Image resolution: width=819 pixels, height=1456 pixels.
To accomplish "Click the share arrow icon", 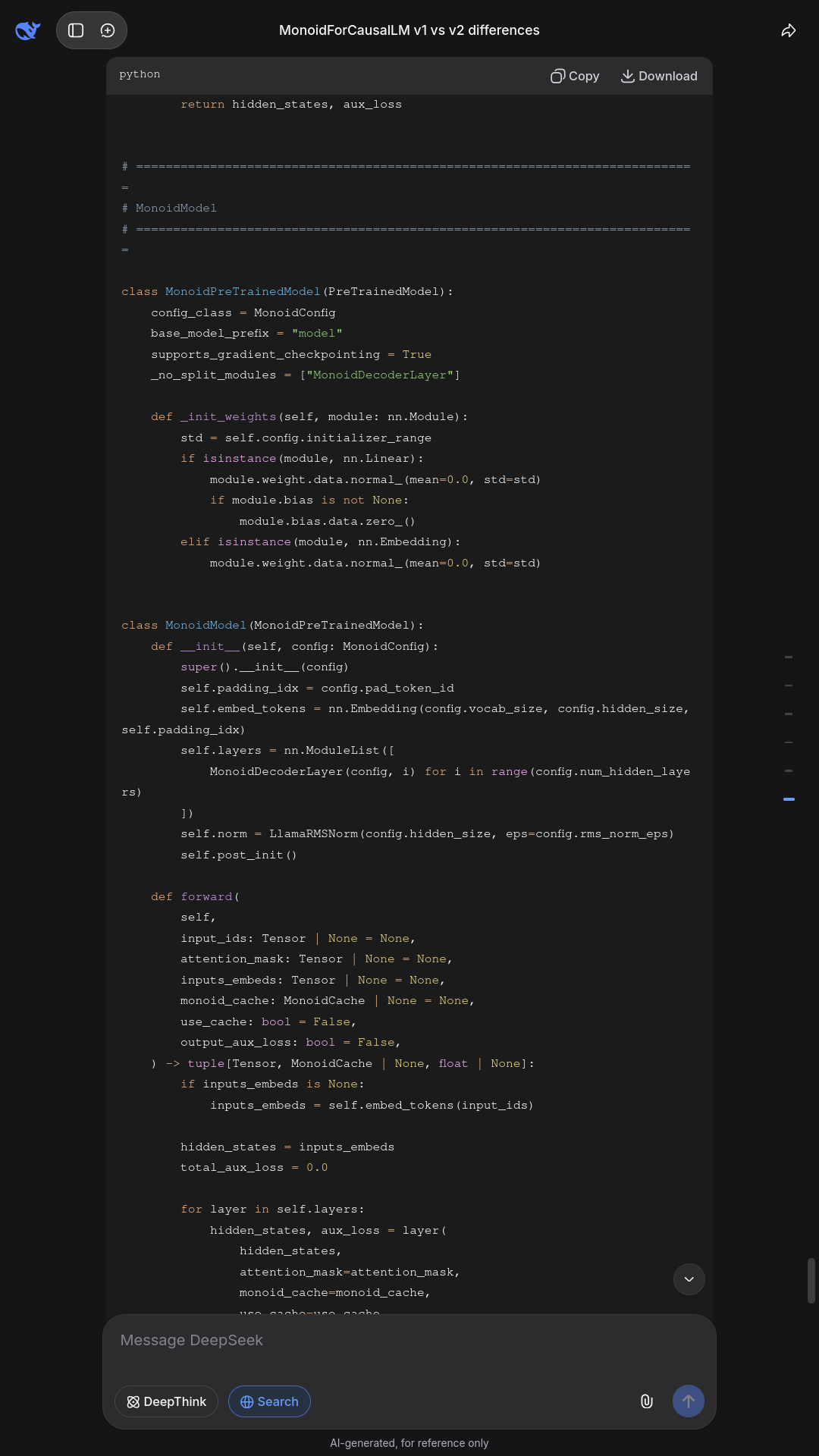I will coord(789,30).
